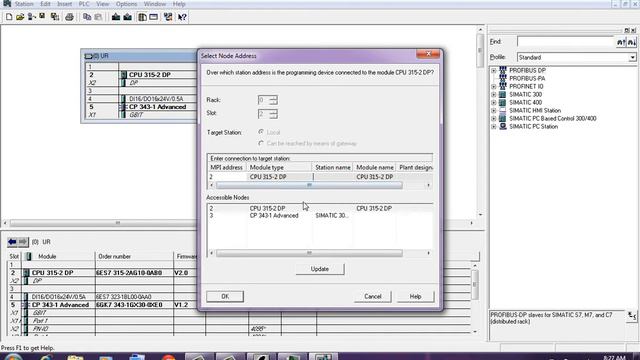Click the Save floppy disk icon
The width and height of the screenshot is (640, 360).
(x=42, y=17)
